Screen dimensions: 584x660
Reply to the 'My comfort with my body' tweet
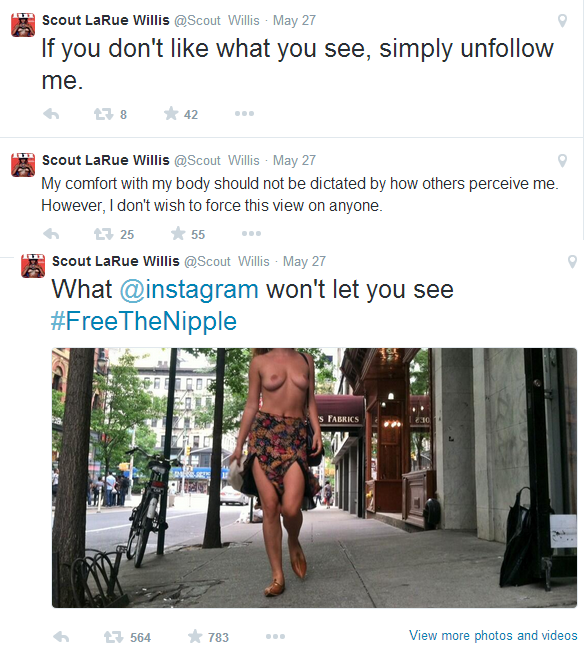pos(51,234)
